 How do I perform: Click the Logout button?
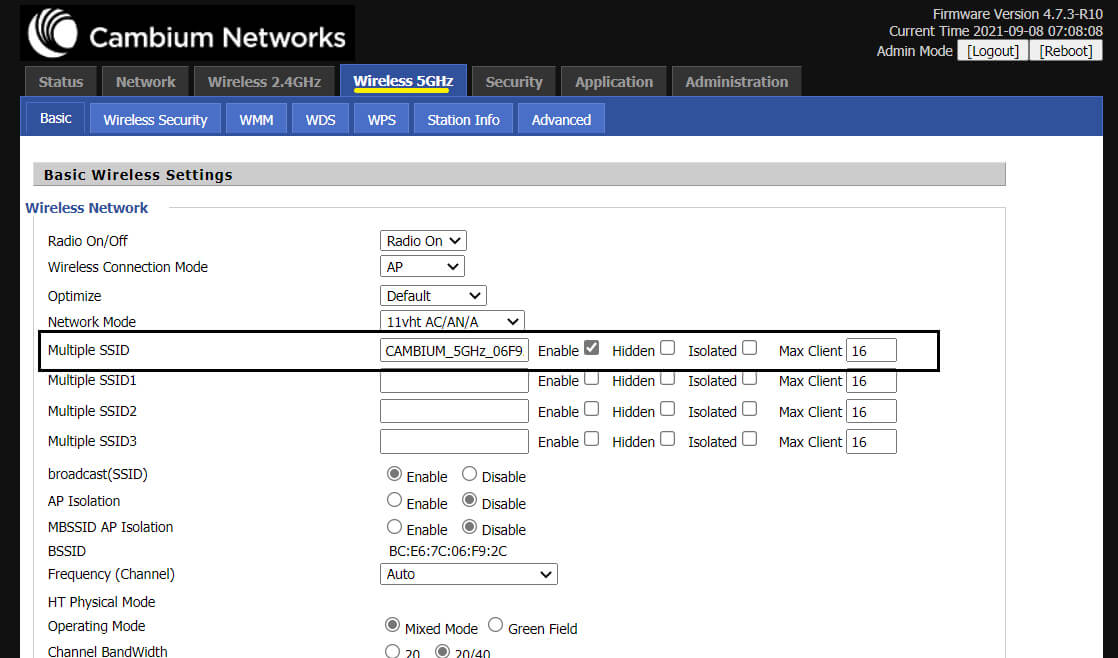click(x=992, y=51)
